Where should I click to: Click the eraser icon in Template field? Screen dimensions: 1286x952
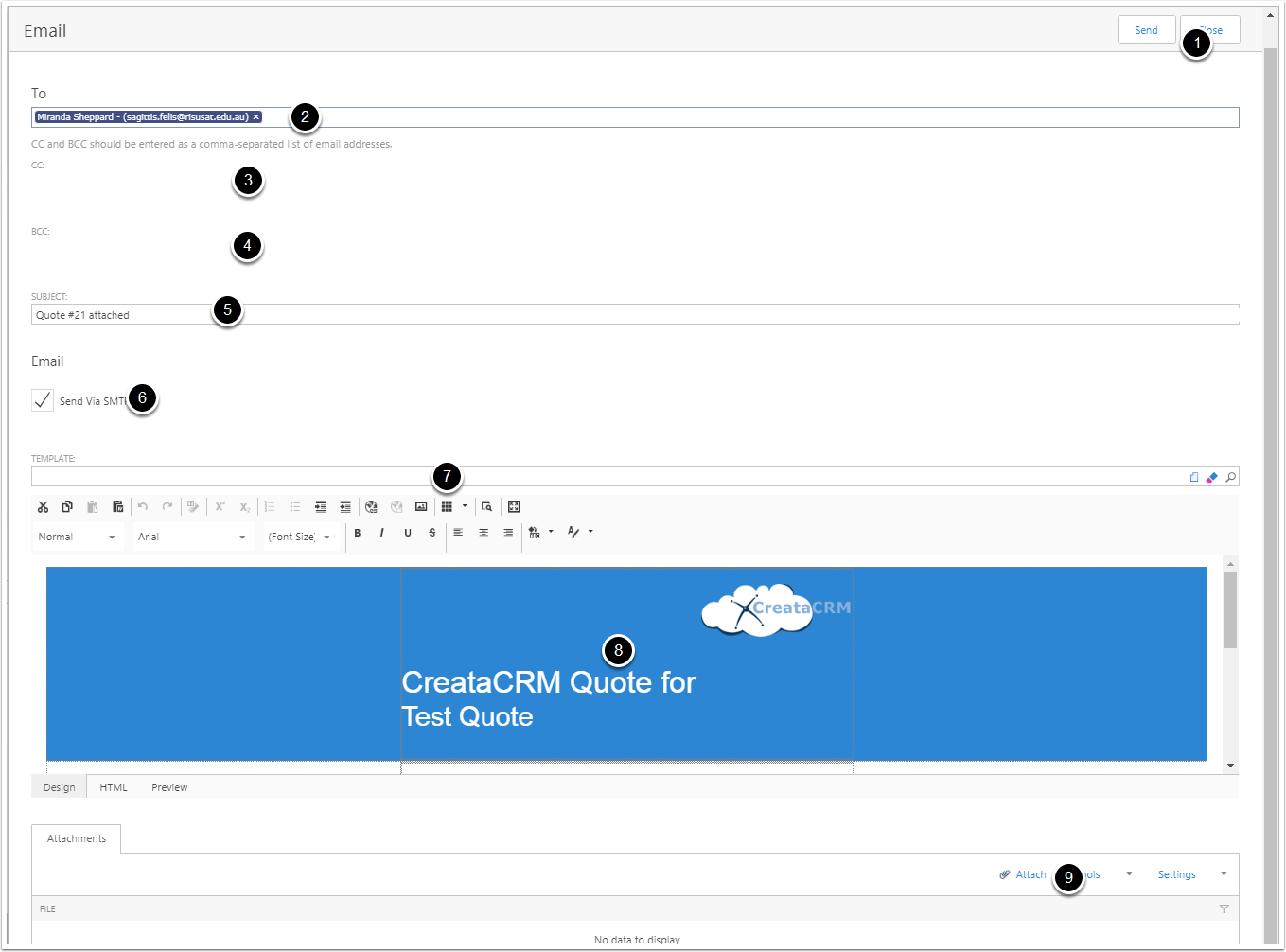(x=1211, y=477)
